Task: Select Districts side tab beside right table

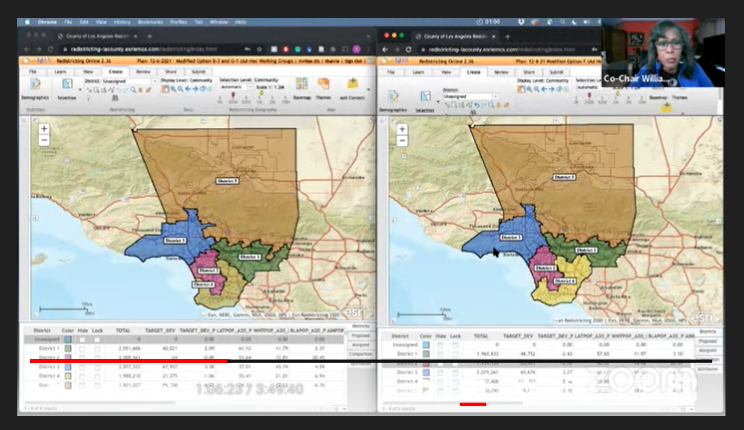Action: pyautogui.click(x=707, y=331)
